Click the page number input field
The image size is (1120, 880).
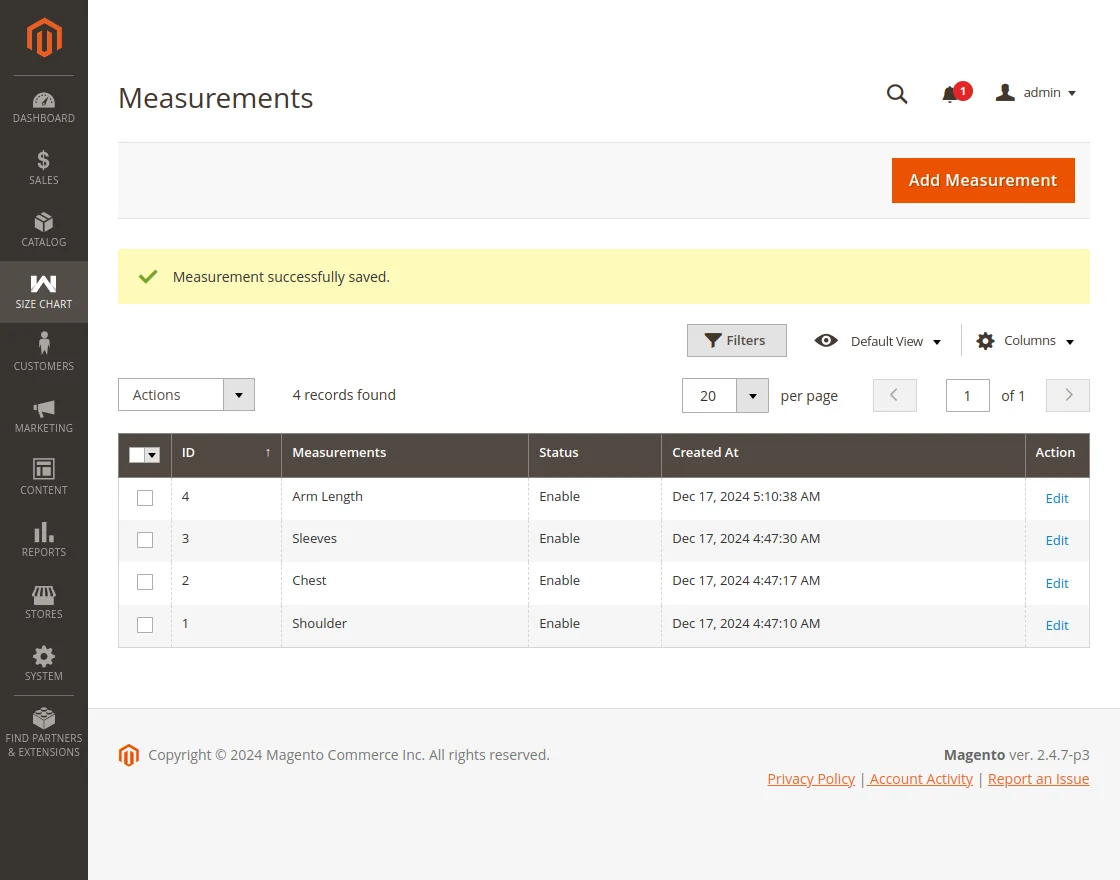click(x=967, y=396)
